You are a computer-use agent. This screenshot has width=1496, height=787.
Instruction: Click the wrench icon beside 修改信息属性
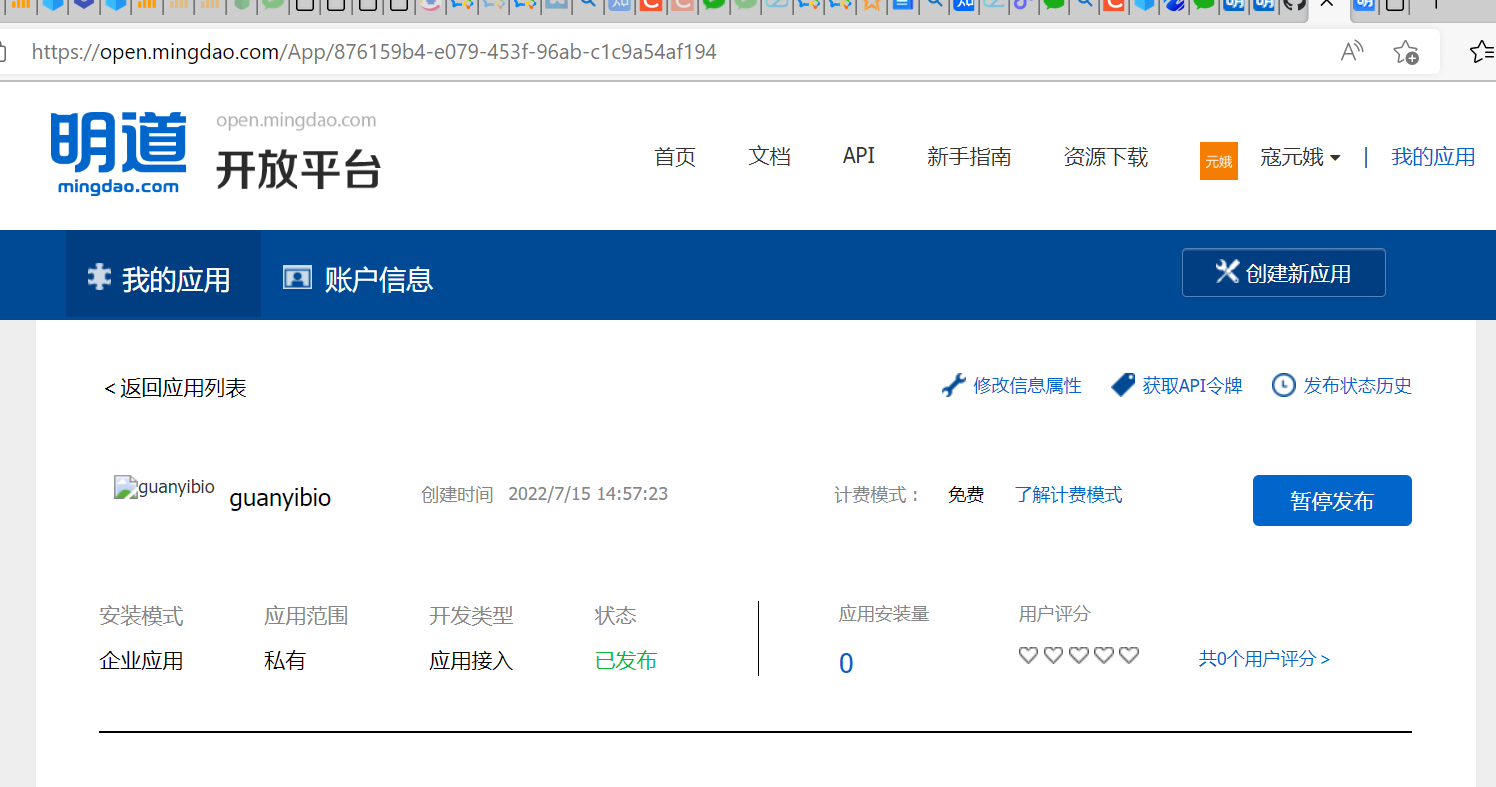[954, 385]
